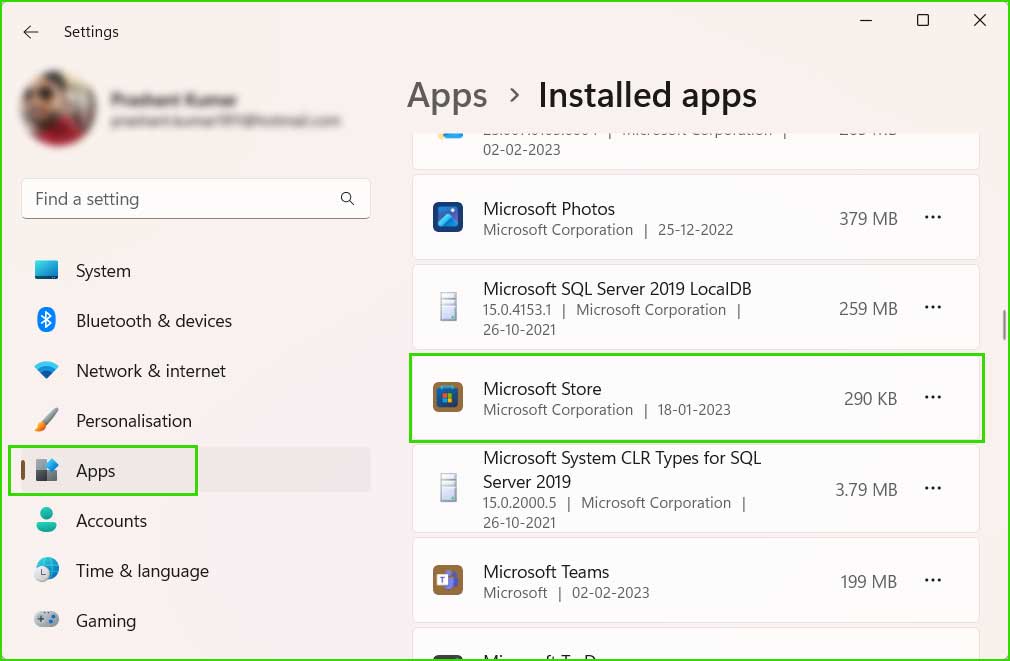Click the 3.79 MB size value
Viewport: 1010px width, 661px height.
pyautogui.click(x=866, y=490)
